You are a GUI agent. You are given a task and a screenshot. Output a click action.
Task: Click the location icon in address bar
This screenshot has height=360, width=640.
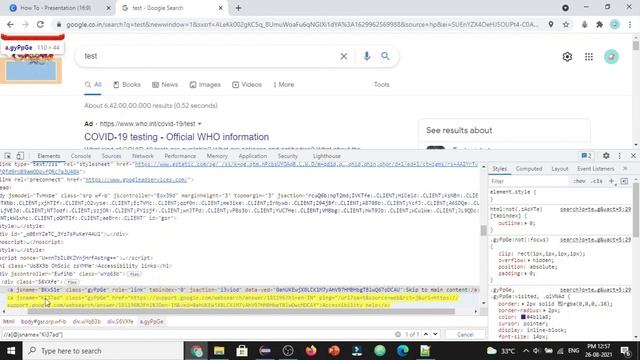point(551,24)
